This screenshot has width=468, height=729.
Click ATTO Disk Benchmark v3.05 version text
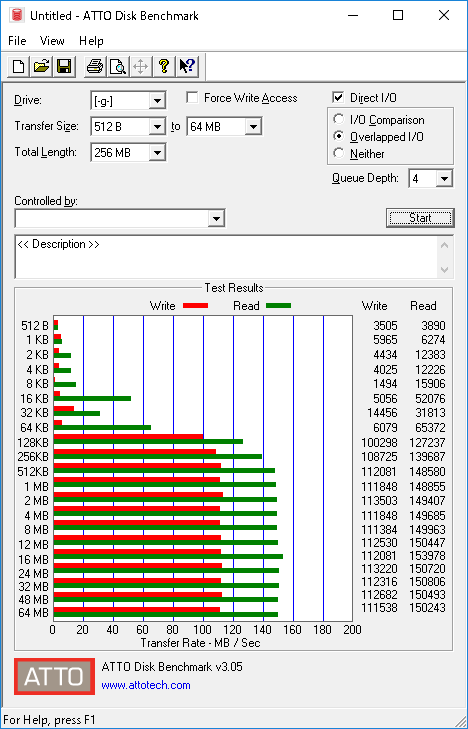[x=172, y=667]
